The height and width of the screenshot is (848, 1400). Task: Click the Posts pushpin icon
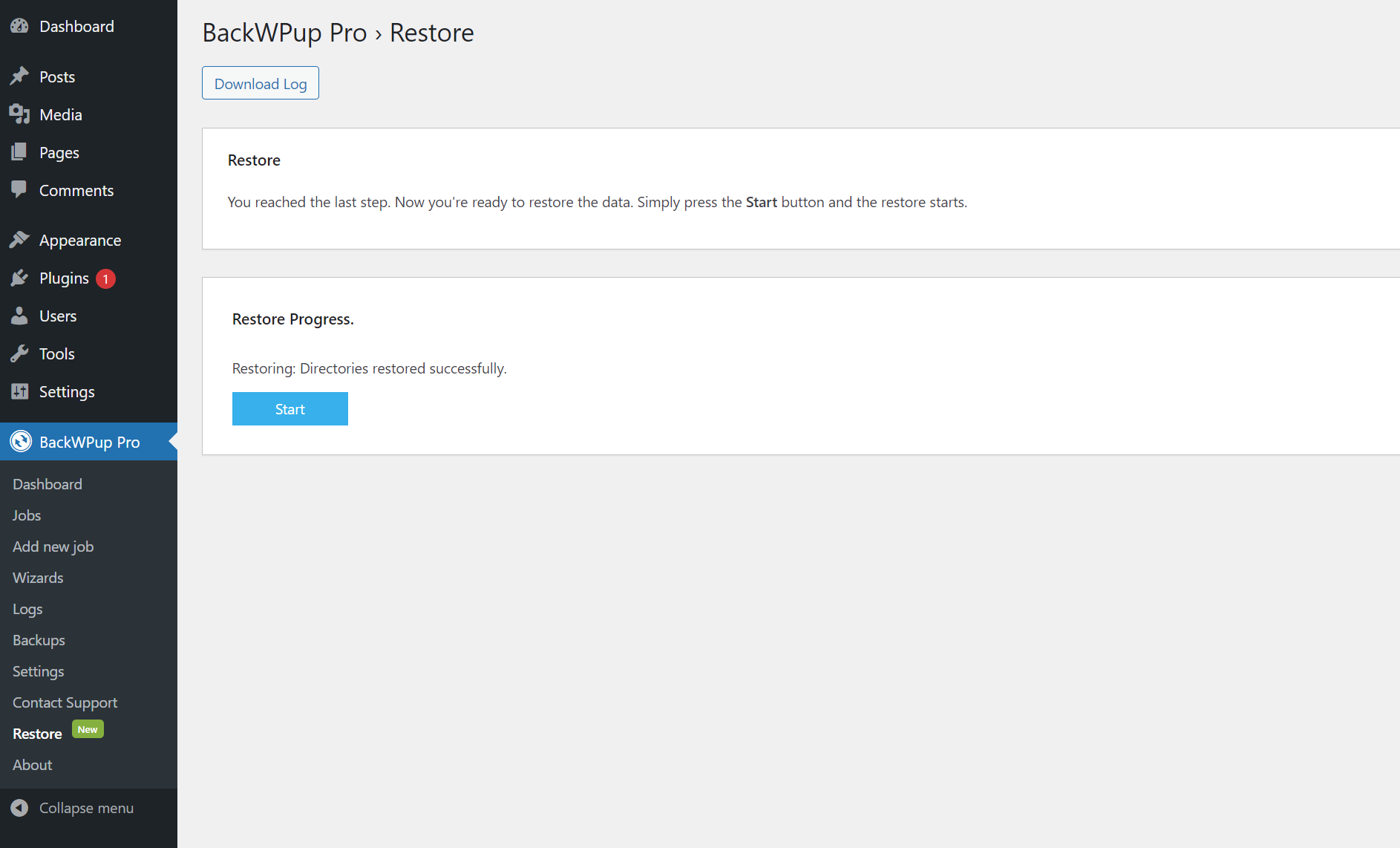(x=19, y=76)
